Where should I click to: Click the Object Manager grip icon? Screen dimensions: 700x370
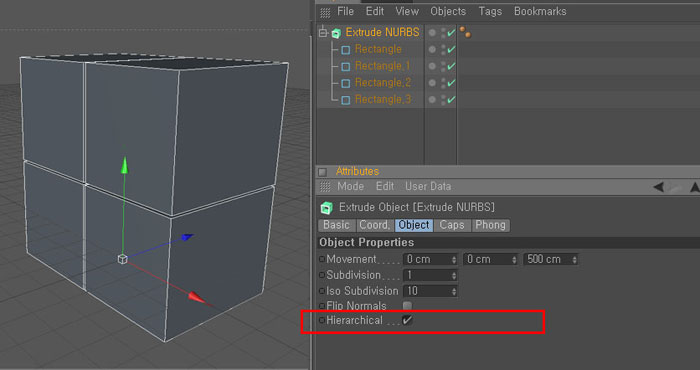325,12
